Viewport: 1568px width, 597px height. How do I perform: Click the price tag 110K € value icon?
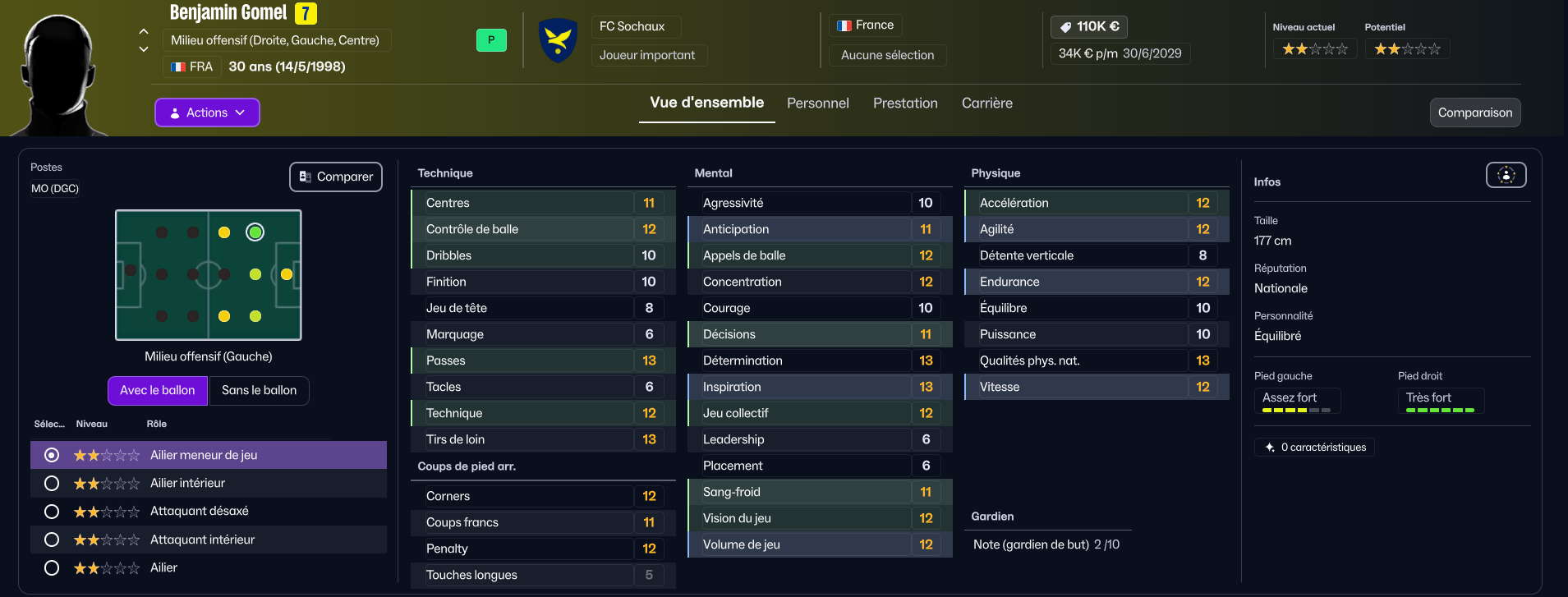pos(1065,27)
